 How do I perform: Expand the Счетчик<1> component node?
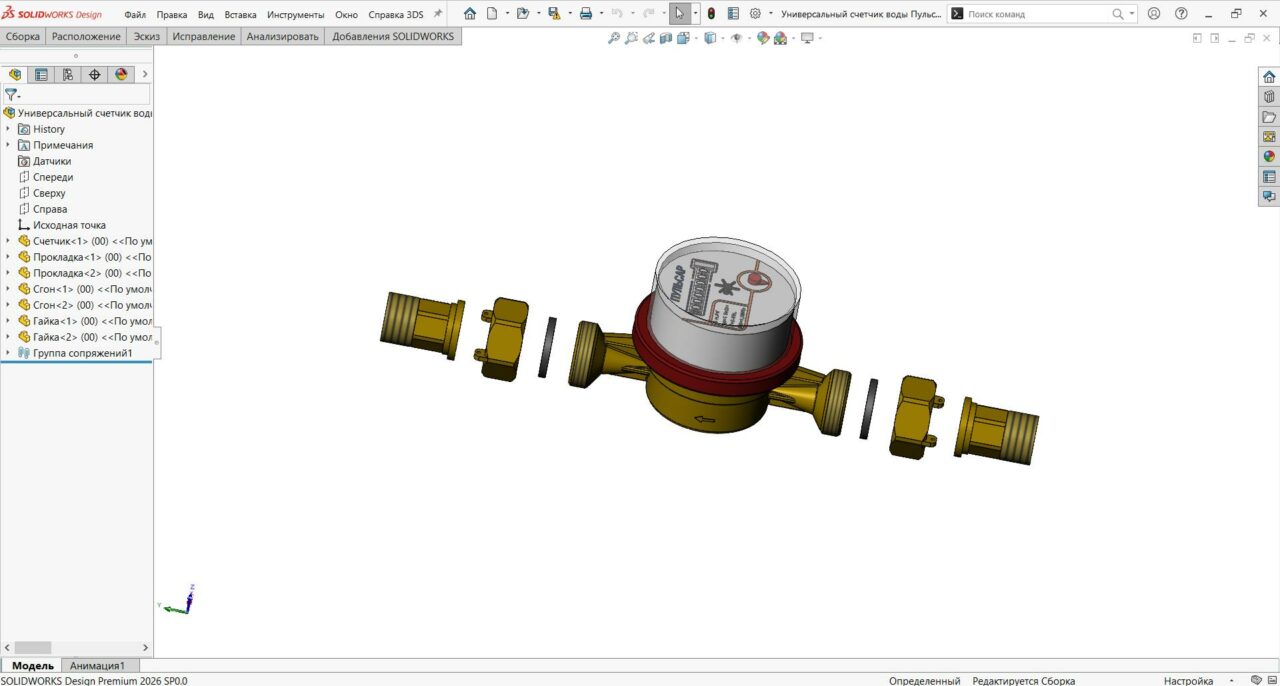tap(8, 241)
